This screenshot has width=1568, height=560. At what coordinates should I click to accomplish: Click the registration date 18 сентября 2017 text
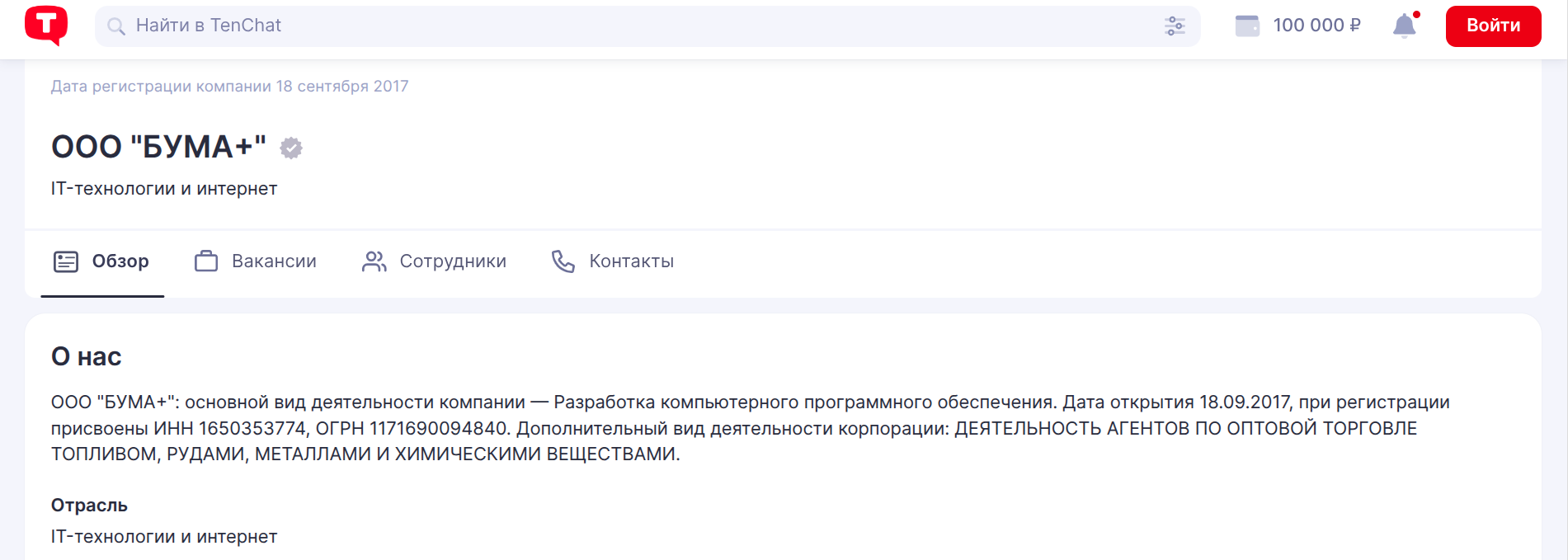click(x=342, y=87)
